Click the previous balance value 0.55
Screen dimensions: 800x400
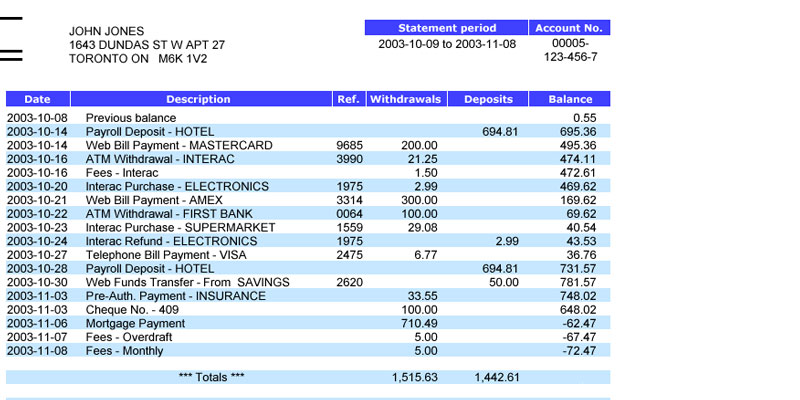(584, 118)
